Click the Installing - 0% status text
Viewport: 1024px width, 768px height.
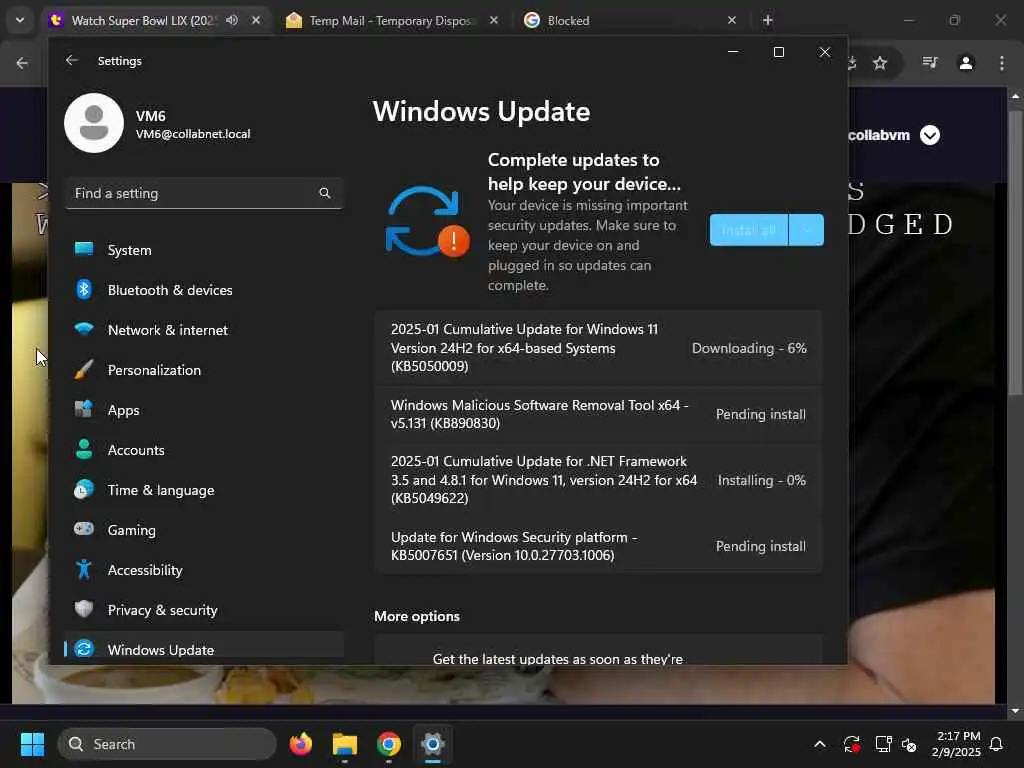(761, 480)
